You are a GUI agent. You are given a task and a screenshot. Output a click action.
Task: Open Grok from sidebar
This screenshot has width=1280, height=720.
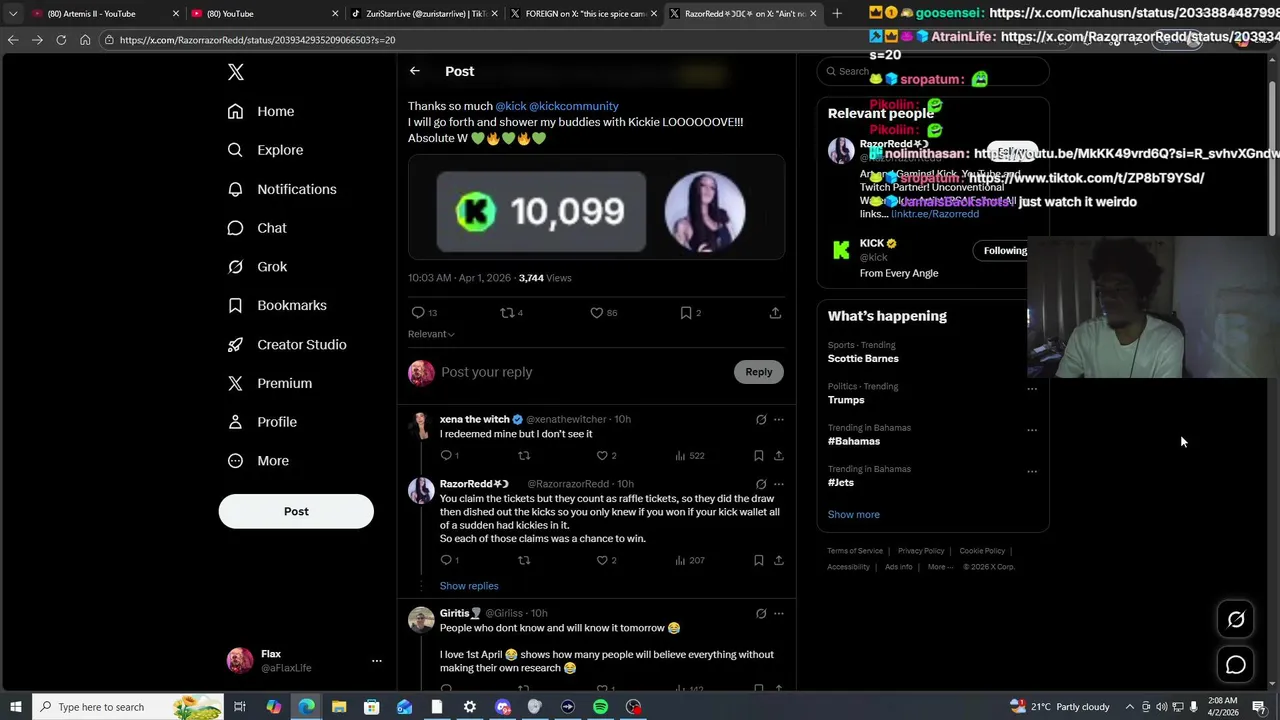257,267
